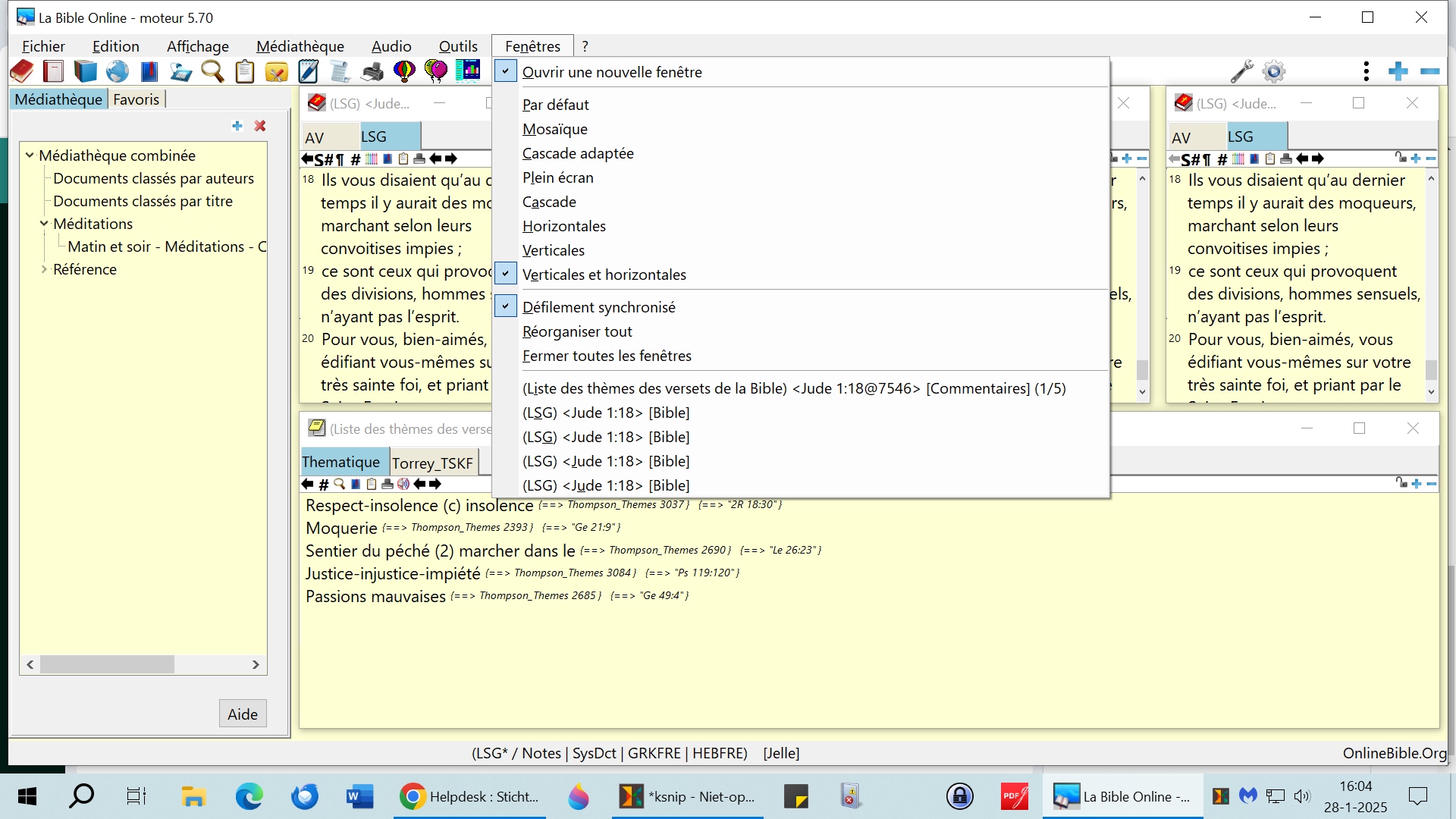Click the printer icon in main toolbar

[x=372, y=71]
